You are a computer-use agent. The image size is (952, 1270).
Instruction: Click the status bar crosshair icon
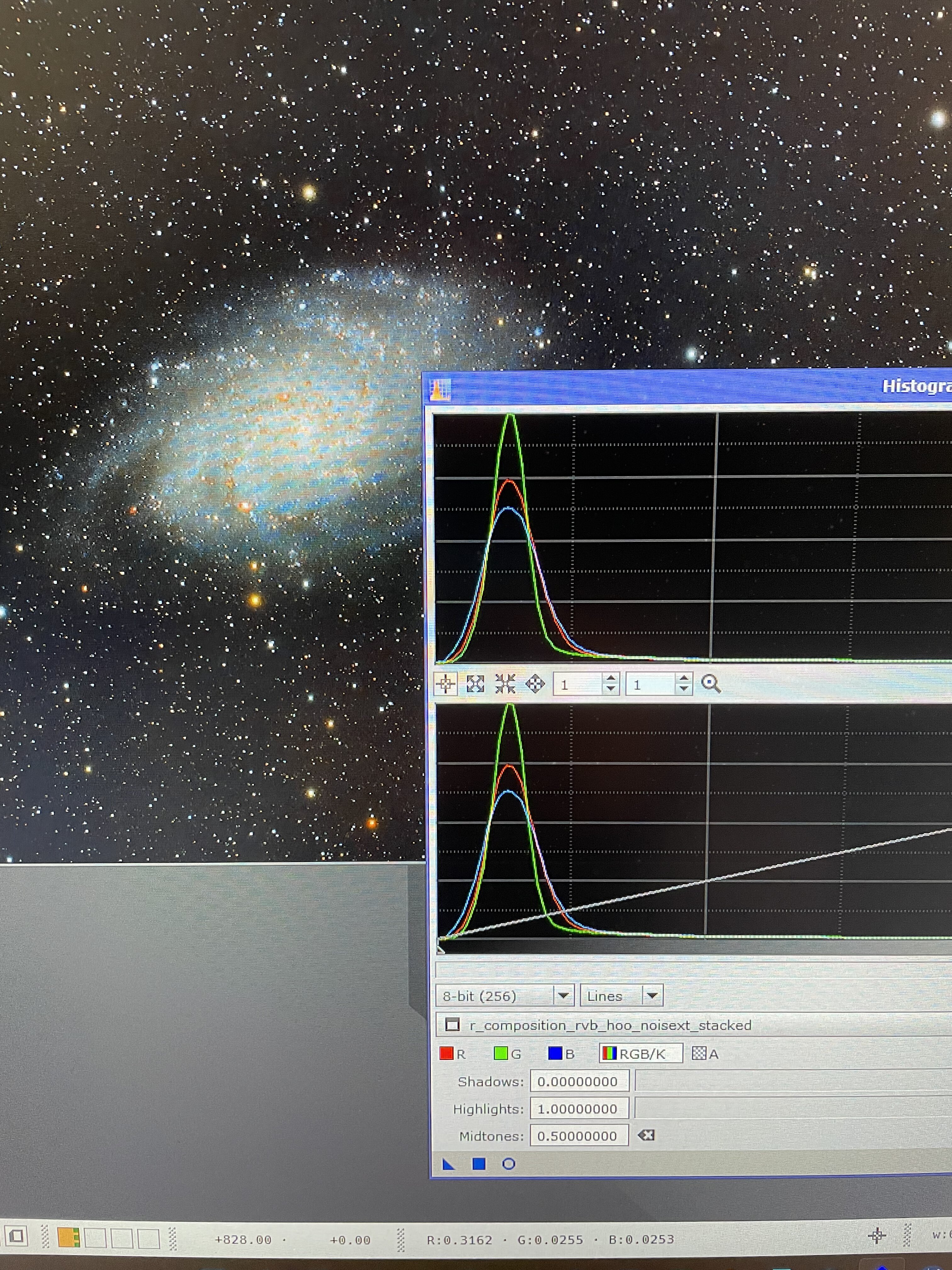876,1236
